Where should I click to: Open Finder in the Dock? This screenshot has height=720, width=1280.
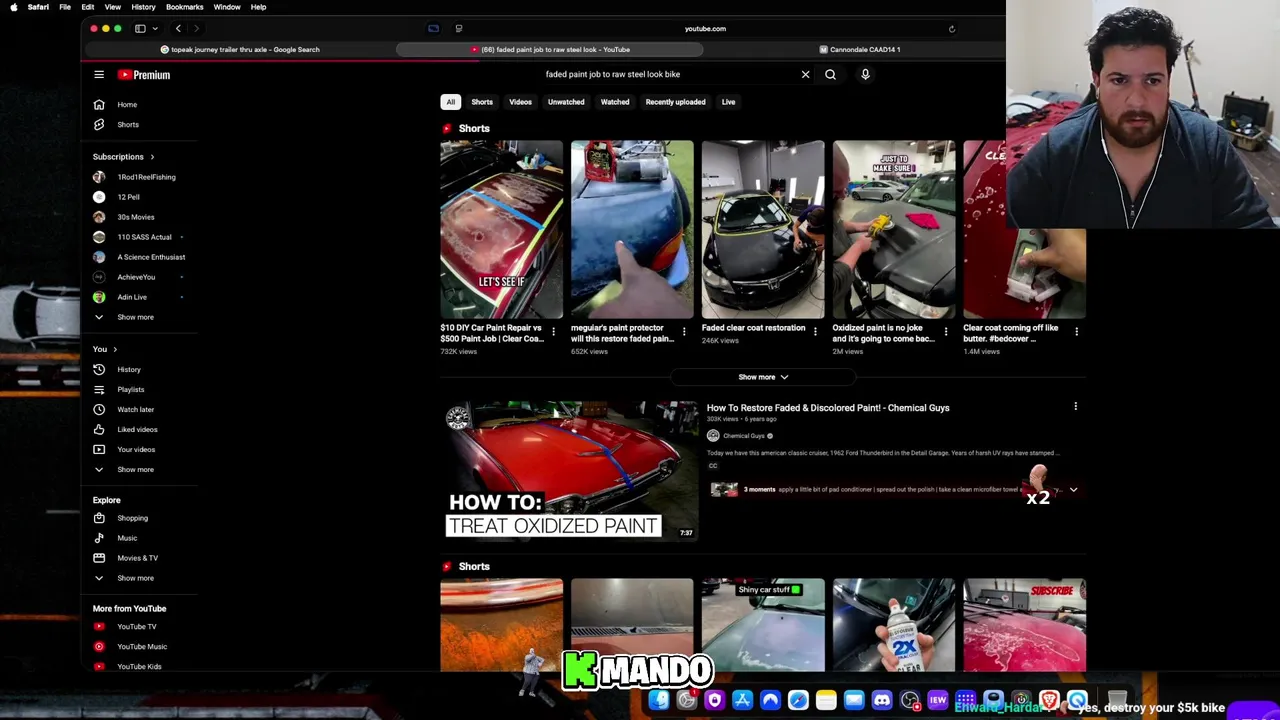(659, 701)
